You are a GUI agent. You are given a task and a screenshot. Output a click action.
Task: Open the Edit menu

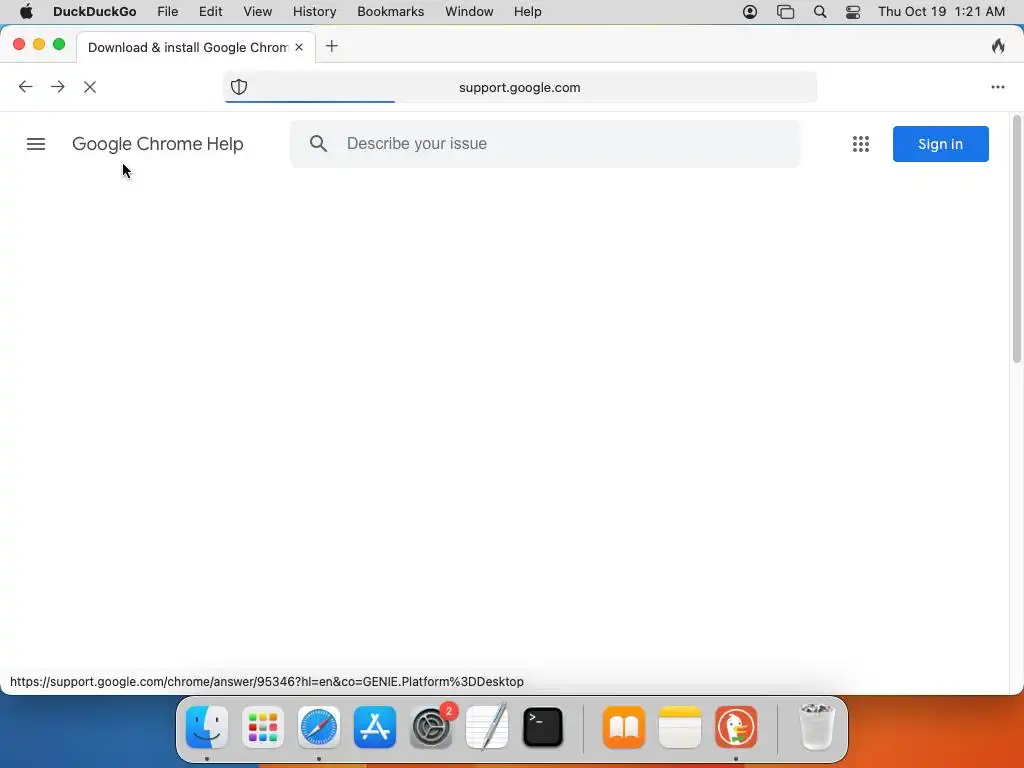210,12
